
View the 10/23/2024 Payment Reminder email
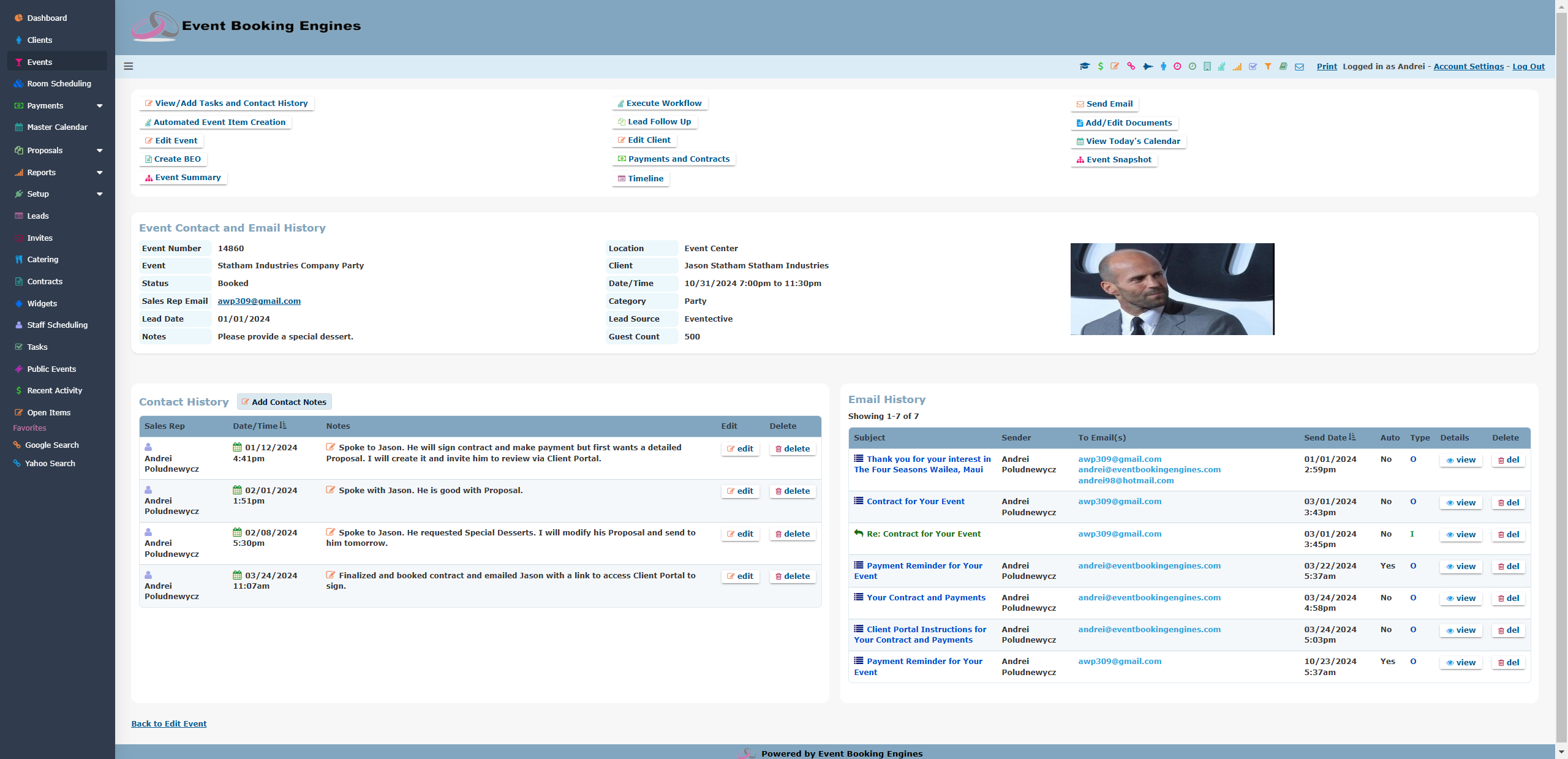point(1461,662)
